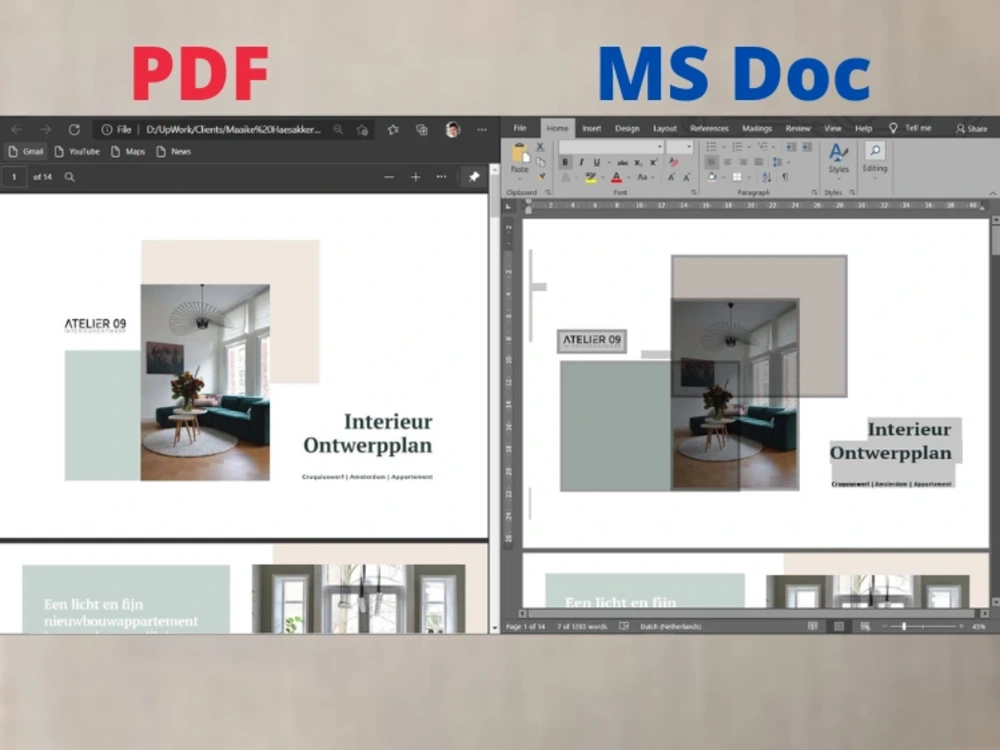Apply yellow Text Highlight Color
The image size is (1000, 750).
point(589,177)
